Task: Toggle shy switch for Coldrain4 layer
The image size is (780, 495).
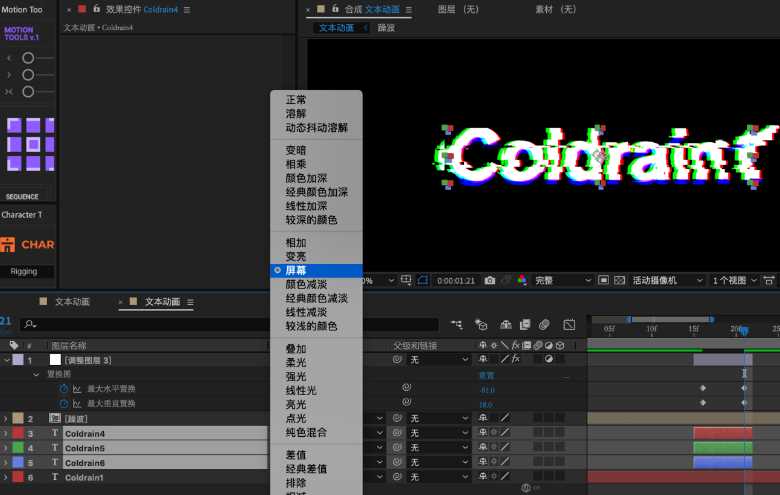Action: tap(483, 432)
